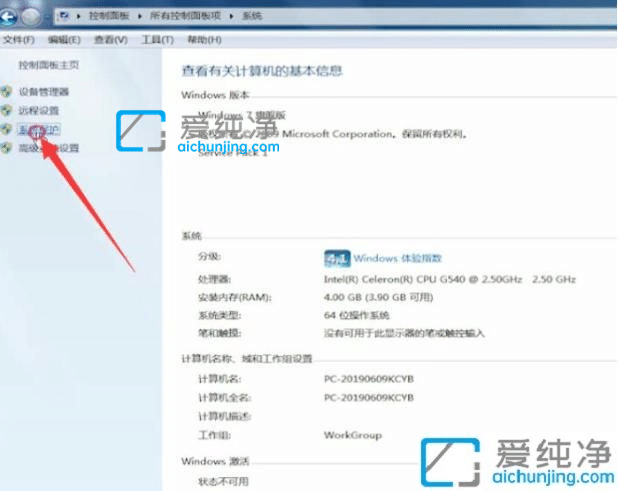Expand the arrow before 控制面板 in breadcrumb
Viewport: 618px width, 491px height.
79,16
